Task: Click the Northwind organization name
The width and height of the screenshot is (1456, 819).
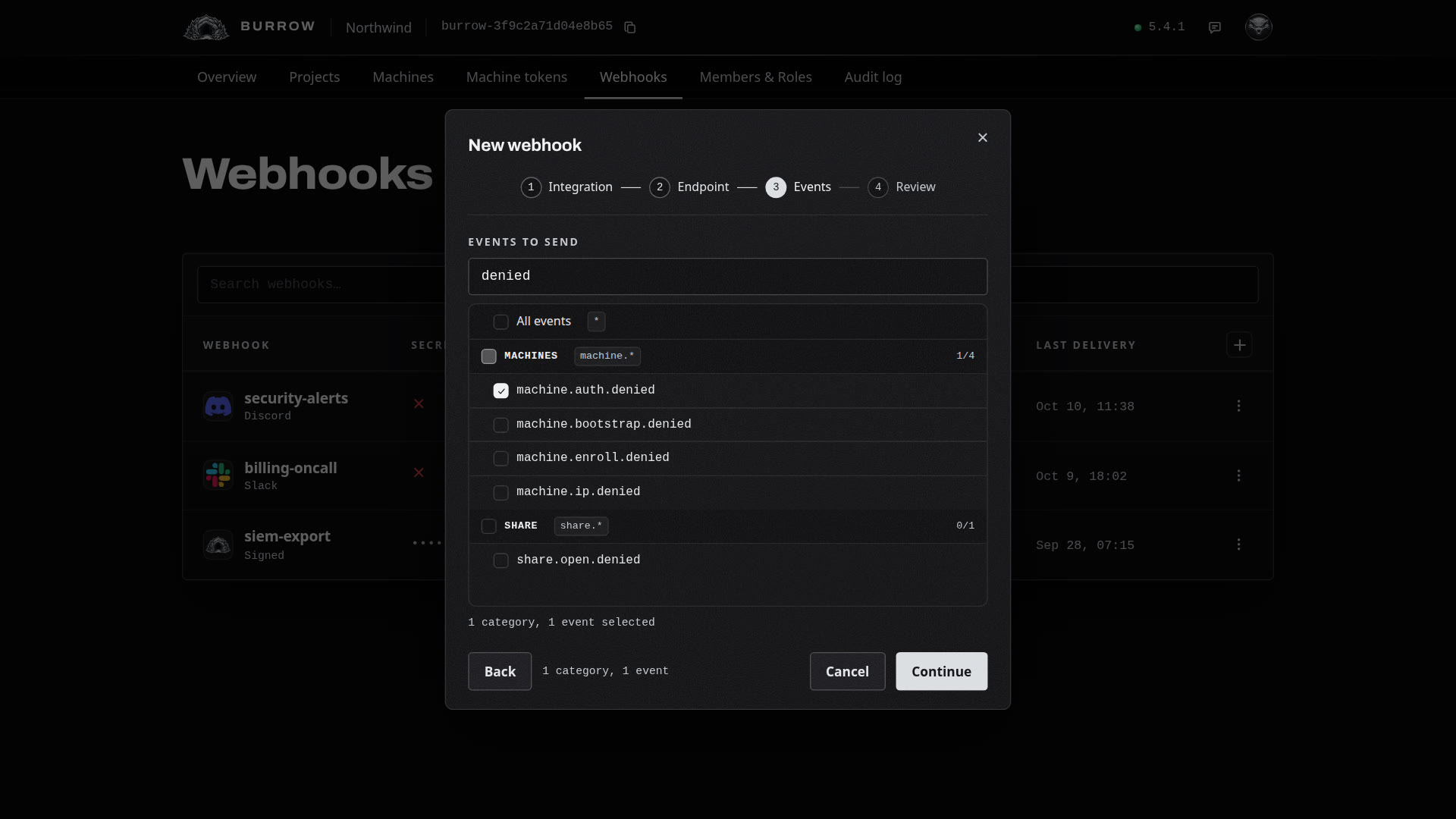Action: pos(378,27)
